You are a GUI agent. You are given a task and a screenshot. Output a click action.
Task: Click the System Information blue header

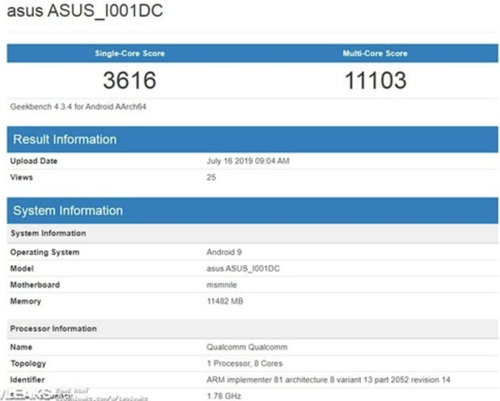(x=252, y=211)
